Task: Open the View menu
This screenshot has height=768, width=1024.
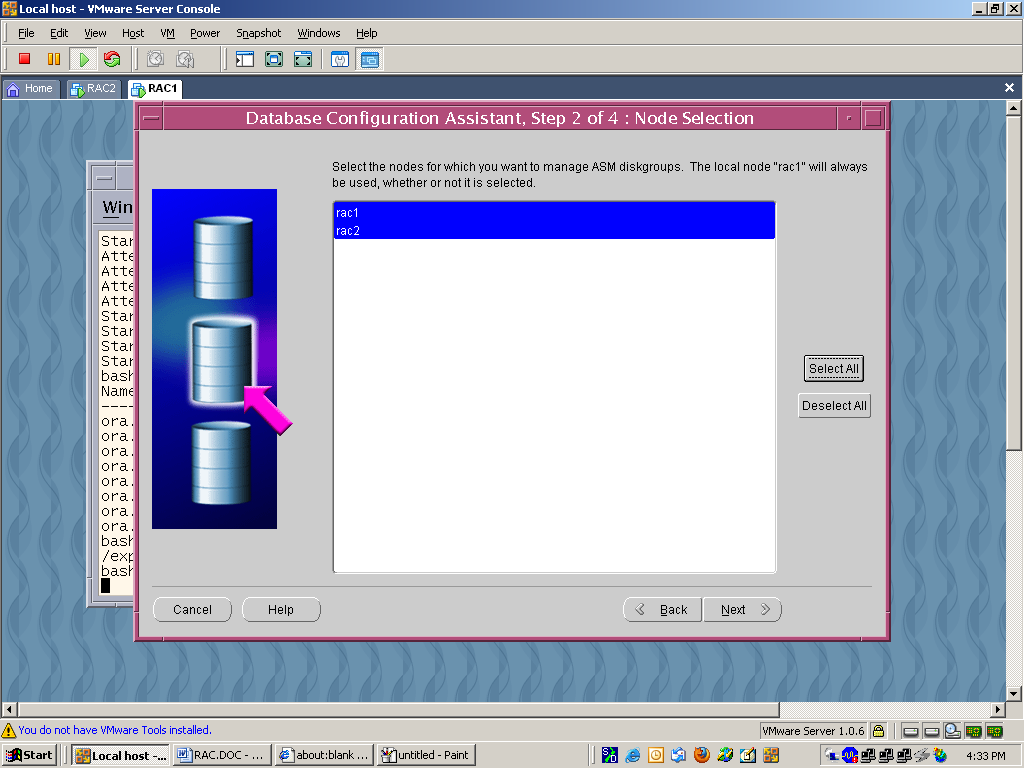Action: [x=95, y=33]
